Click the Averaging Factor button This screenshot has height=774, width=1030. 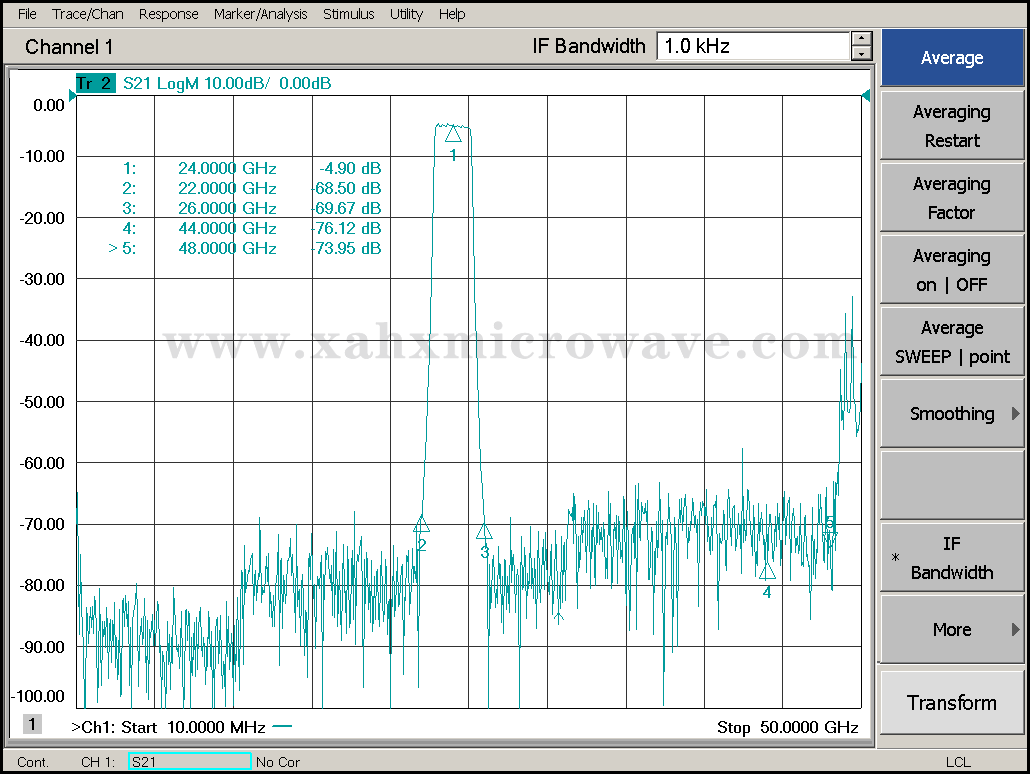coord(951,198)
